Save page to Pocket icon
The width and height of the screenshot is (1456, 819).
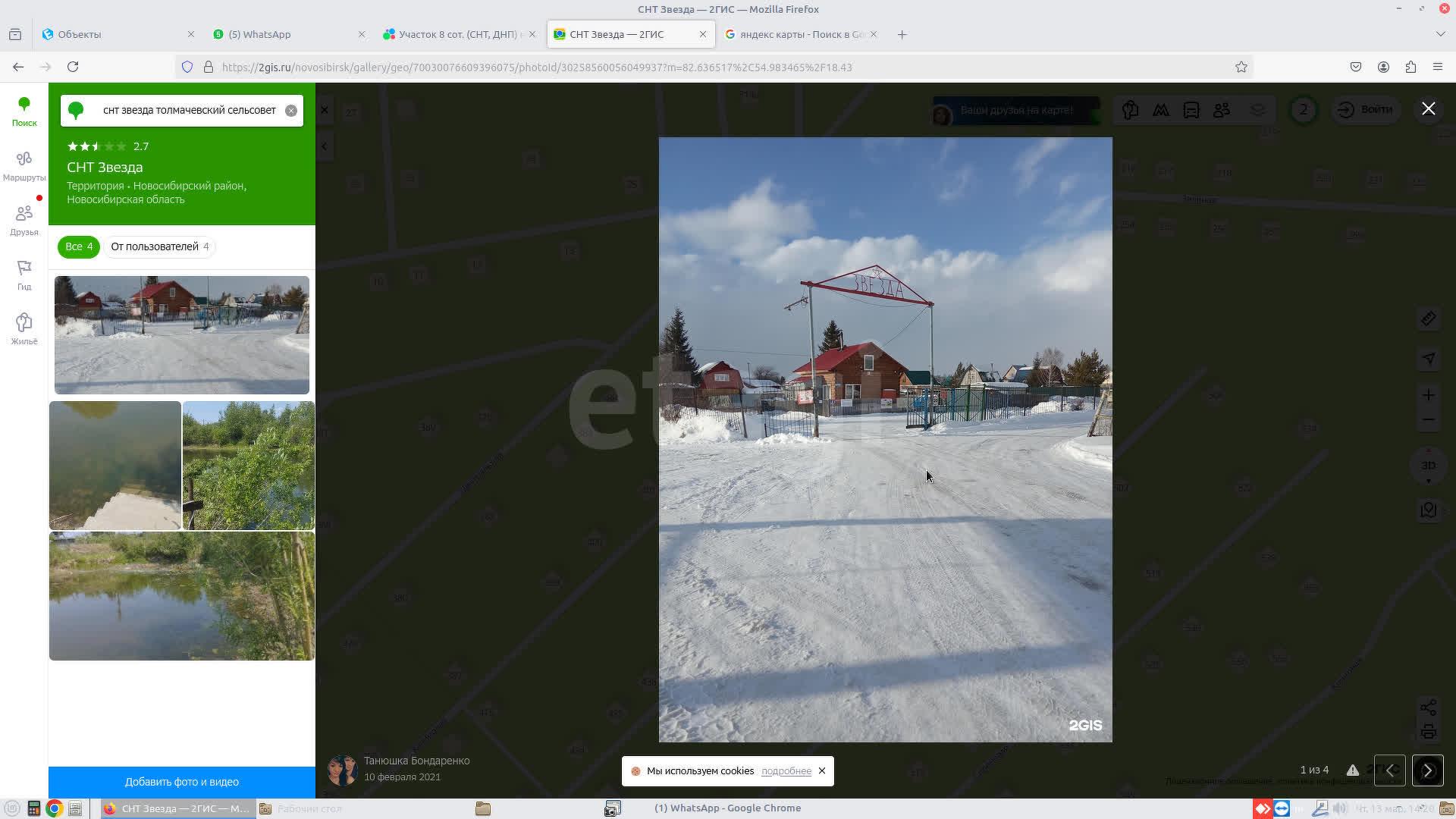(x=1356, y=67)
